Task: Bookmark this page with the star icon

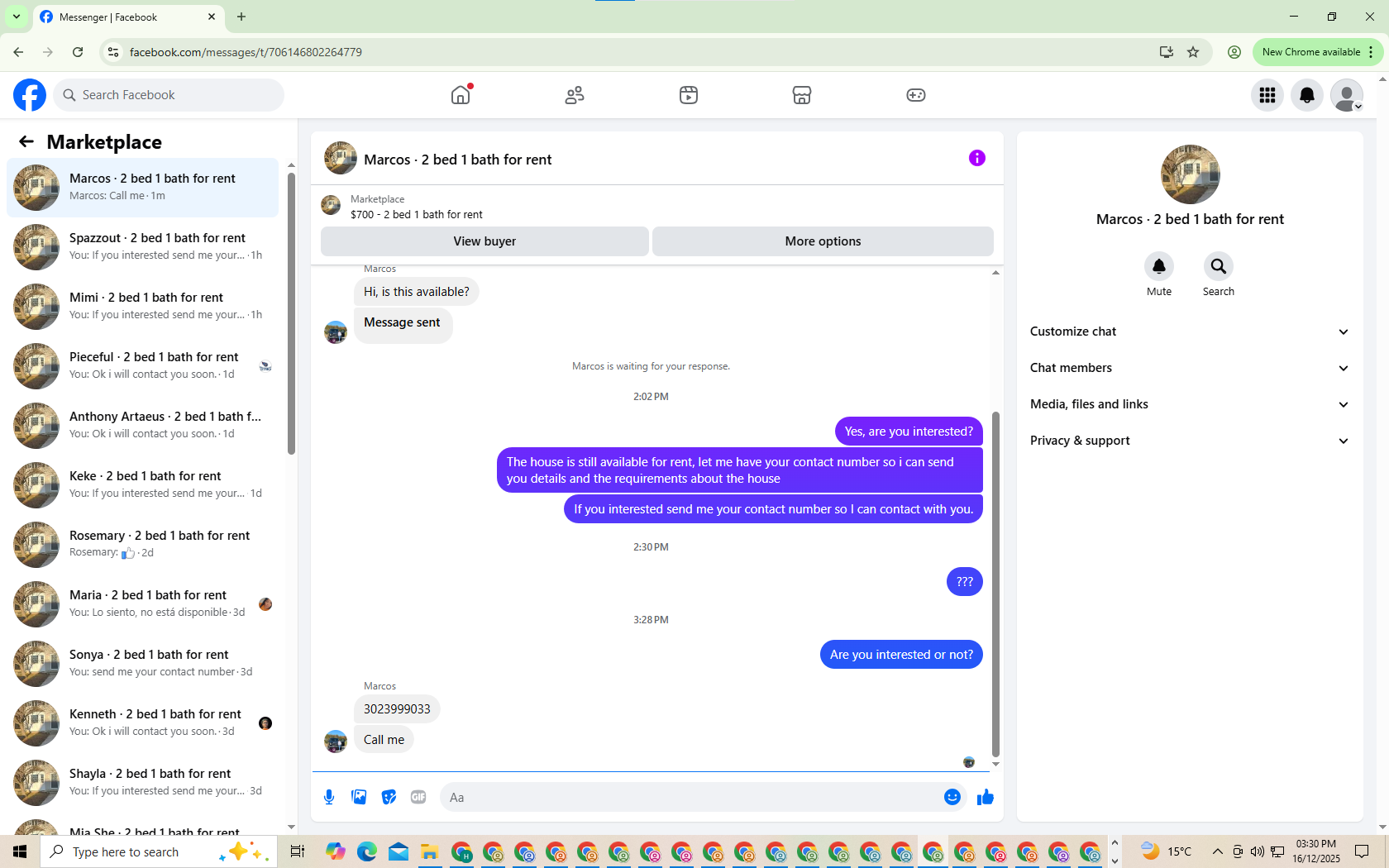Action: (x=1193, y=52)
